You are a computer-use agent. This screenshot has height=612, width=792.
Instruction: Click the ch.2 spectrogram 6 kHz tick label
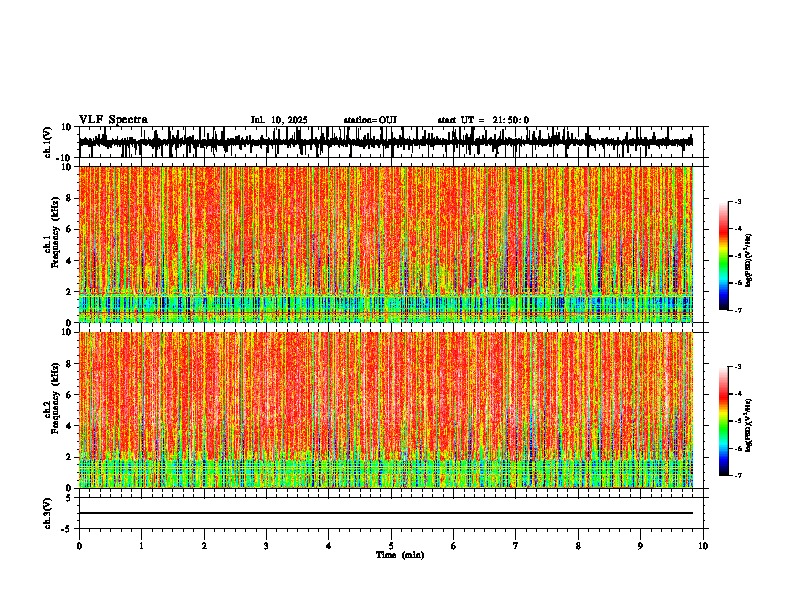(69, 395)
